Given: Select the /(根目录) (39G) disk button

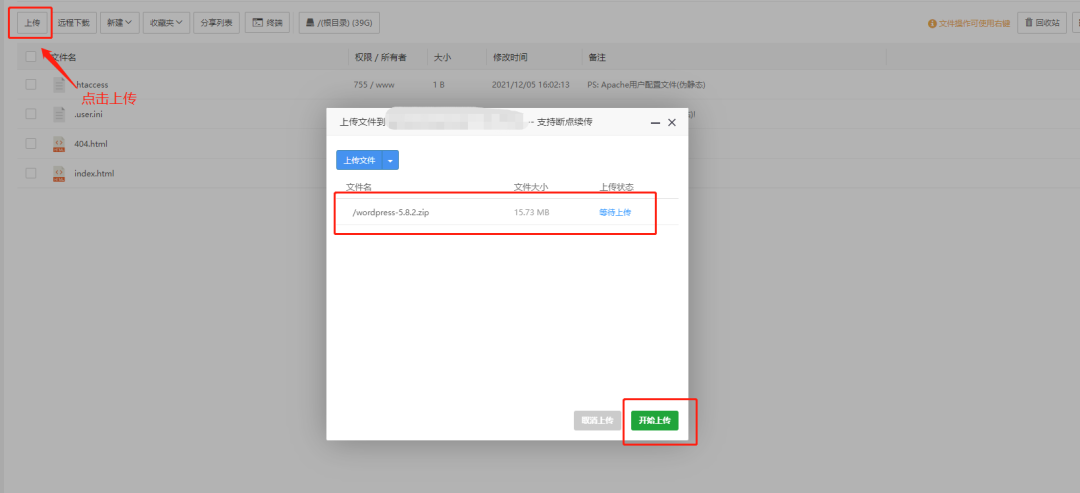Looking at the screenshot, I should 339,23.
